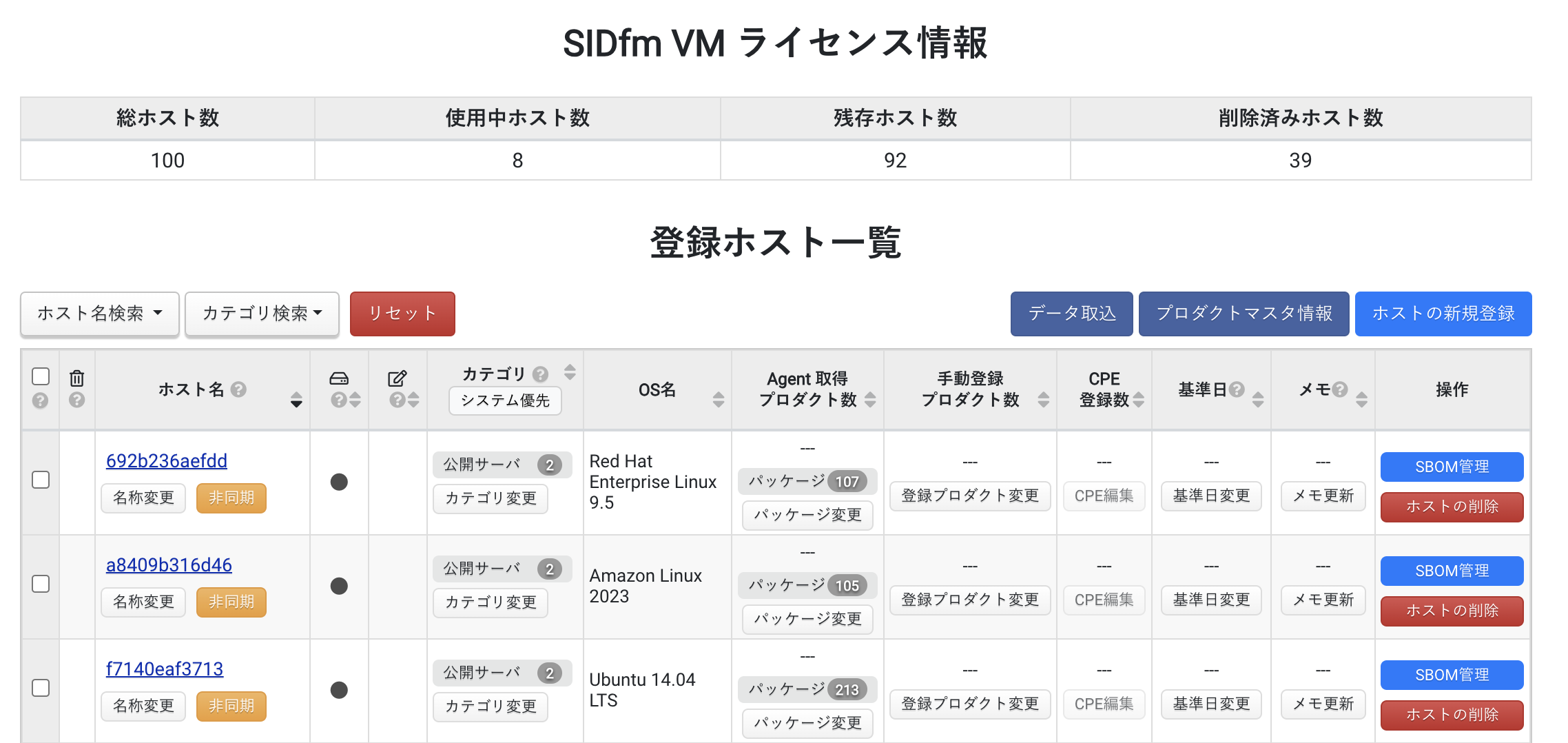Click the データ取込 button
Image resolution: width=1568 pixels, height=743 pixels.
tap(1071, 314)
